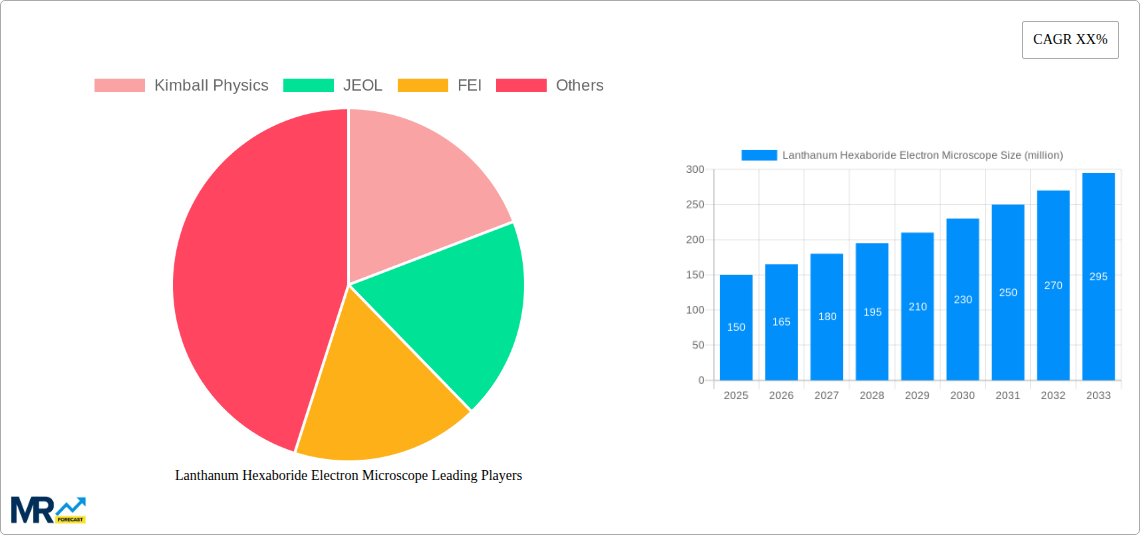
Task: Select the 2027 bar labeled 180
Action: coord(827,317)
